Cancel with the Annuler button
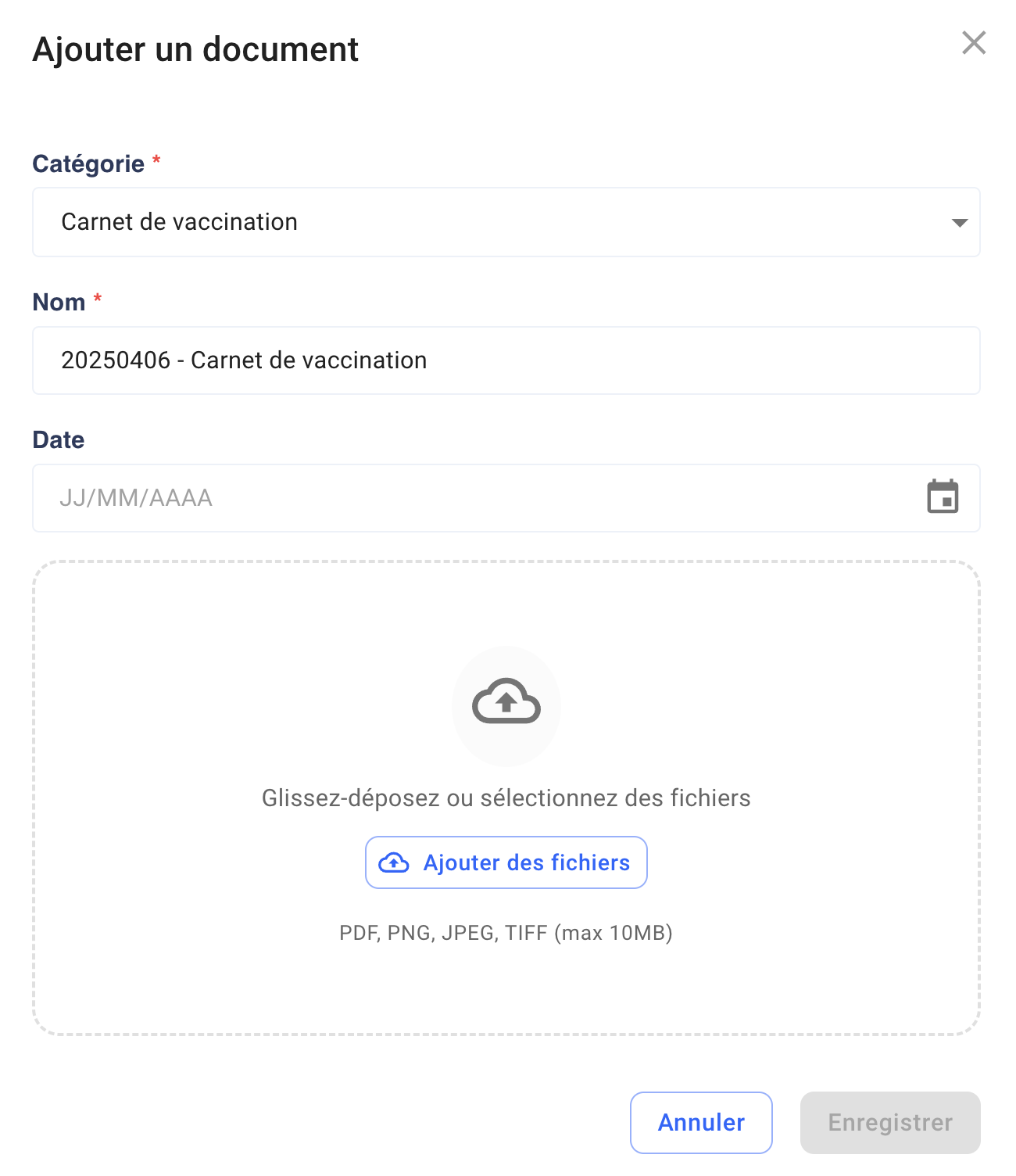The image size is (1016, 1176). click(x=701, y=1123)
